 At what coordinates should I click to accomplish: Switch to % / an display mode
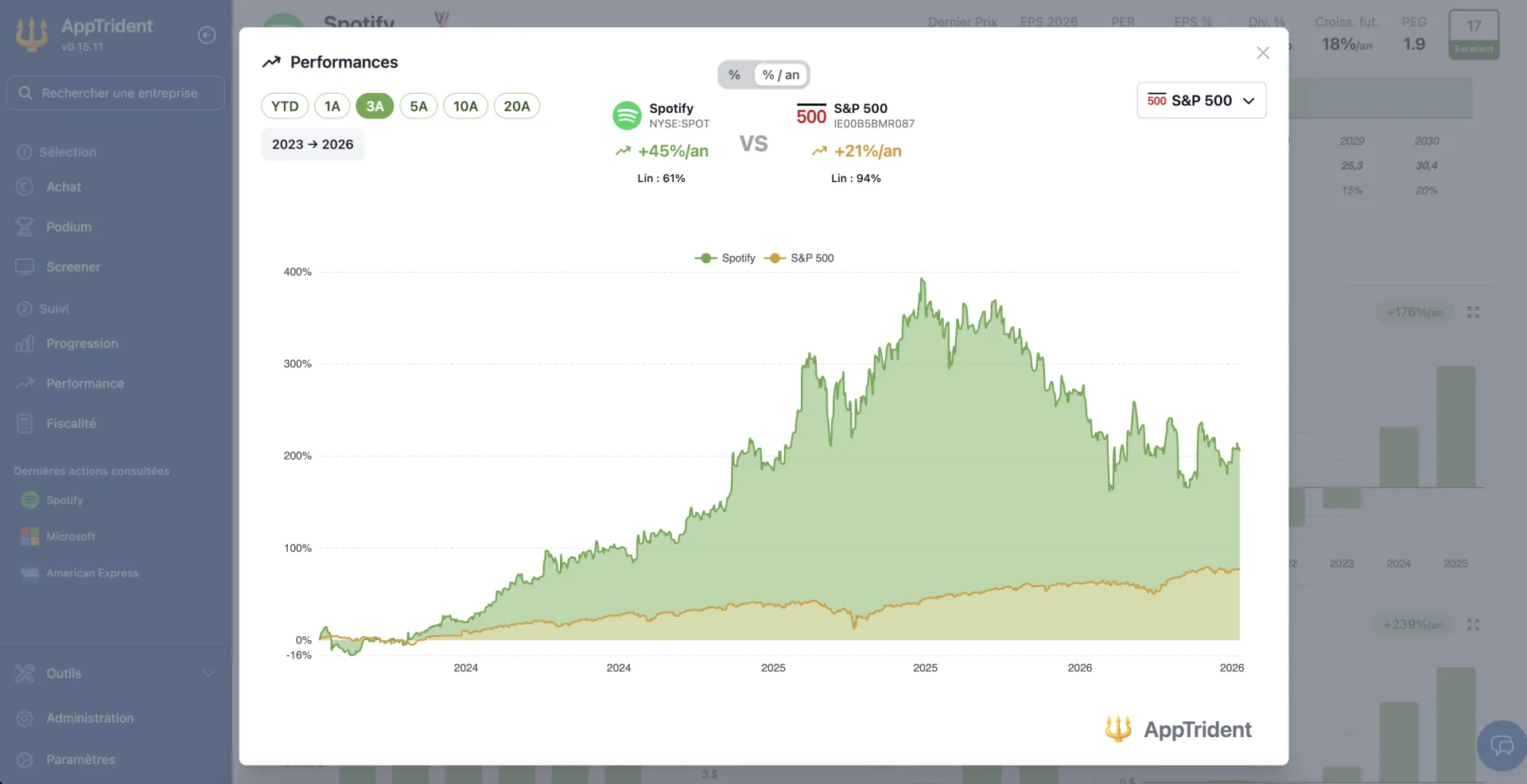pyautogui.click(x=780, y=75)
